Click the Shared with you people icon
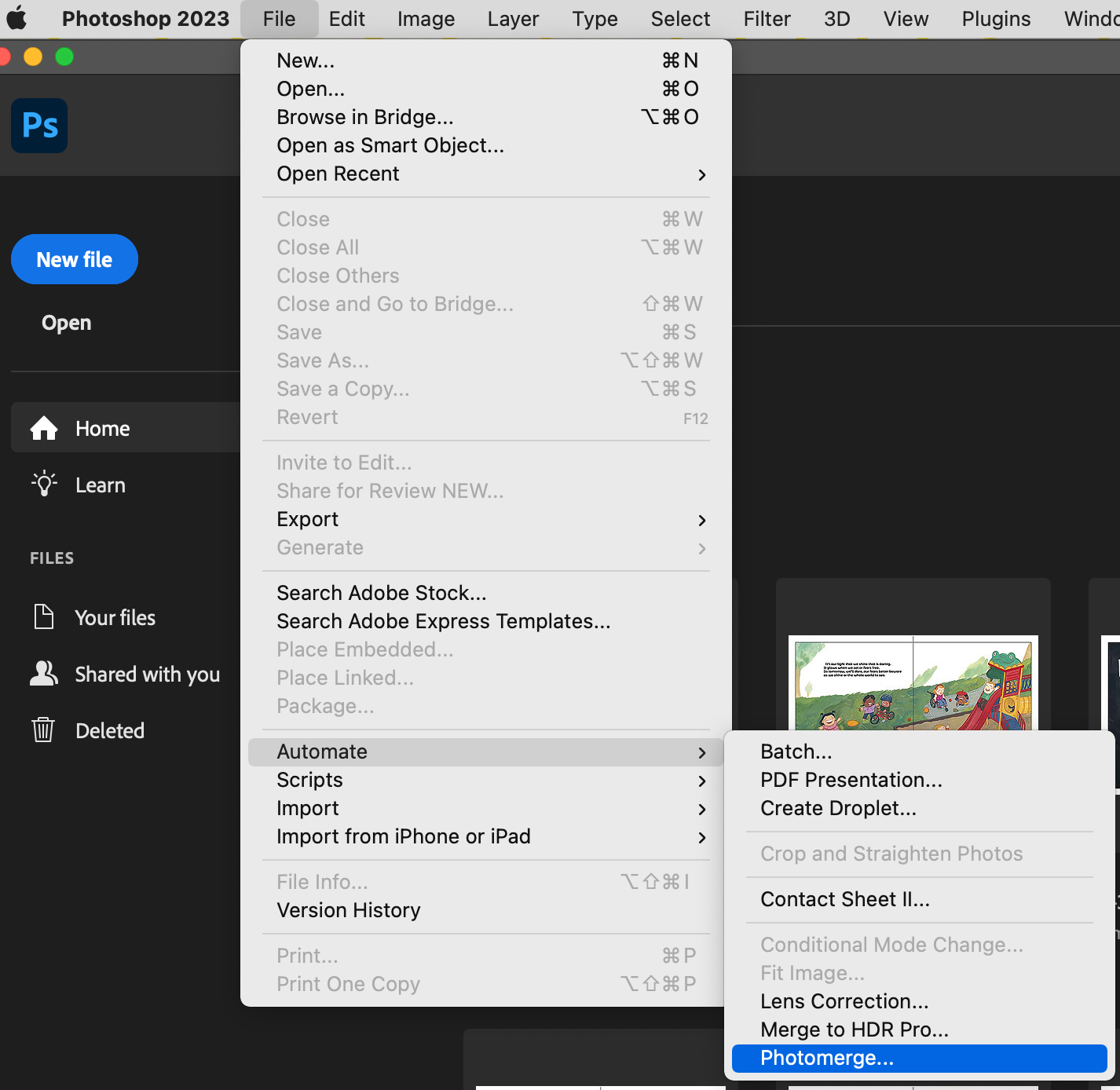 tap(44, 673)
